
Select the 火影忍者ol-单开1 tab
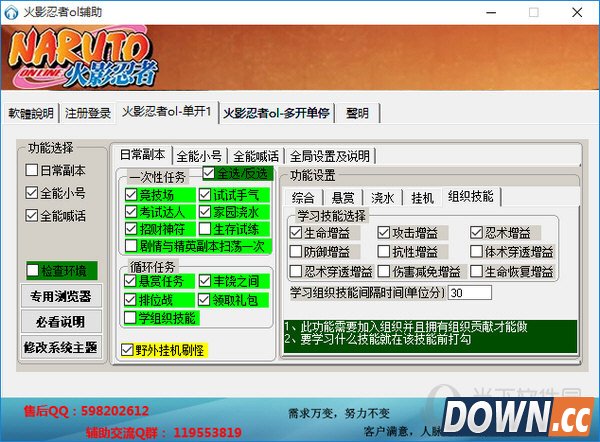click(167, 112)
